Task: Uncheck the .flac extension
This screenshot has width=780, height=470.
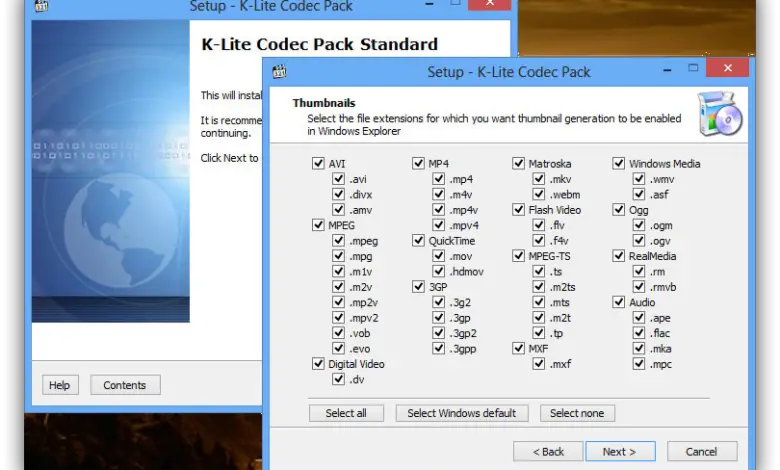Action: (x=639, y=333)
